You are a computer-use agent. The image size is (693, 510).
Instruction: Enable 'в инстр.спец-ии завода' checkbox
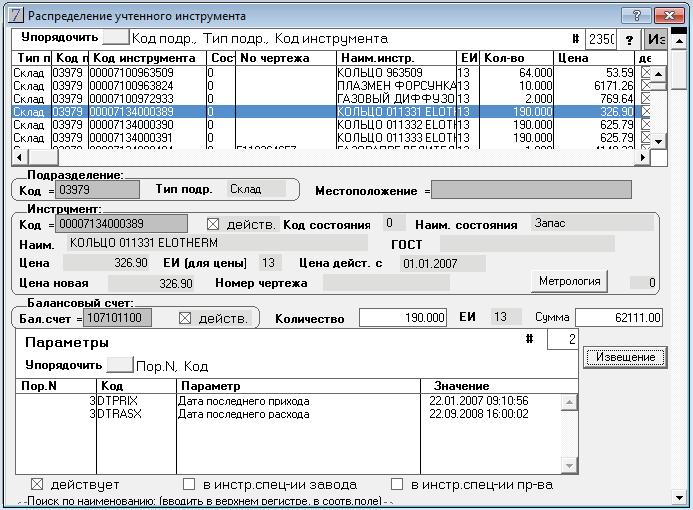[x=189, y=484]
